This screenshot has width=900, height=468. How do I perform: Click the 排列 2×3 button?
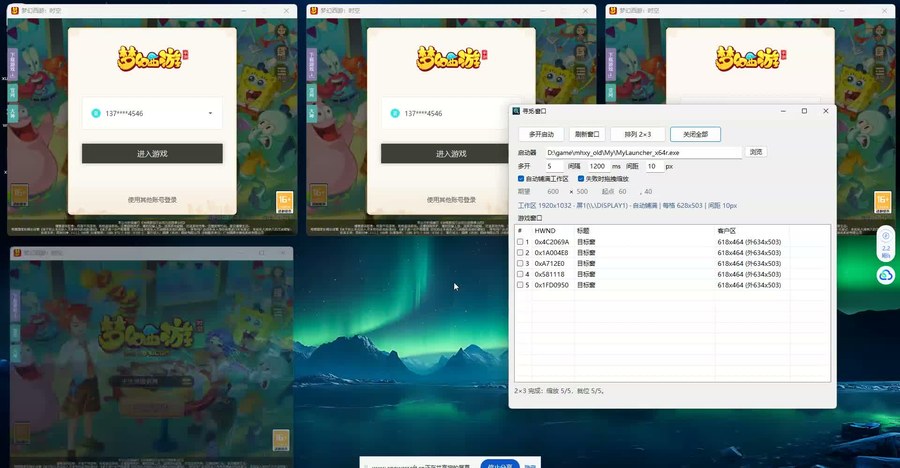pos(638,134)
